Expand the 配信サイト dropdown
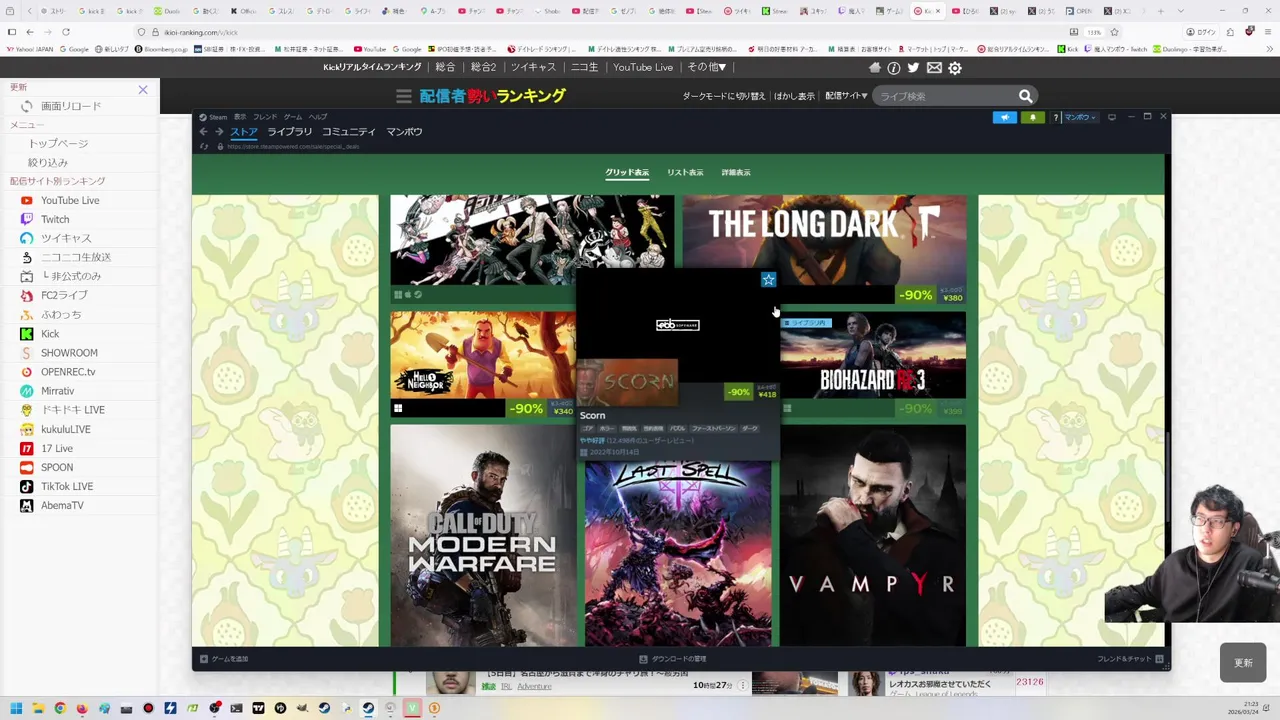Screen dimensions: 1280x720 click(x=846, y=96)
